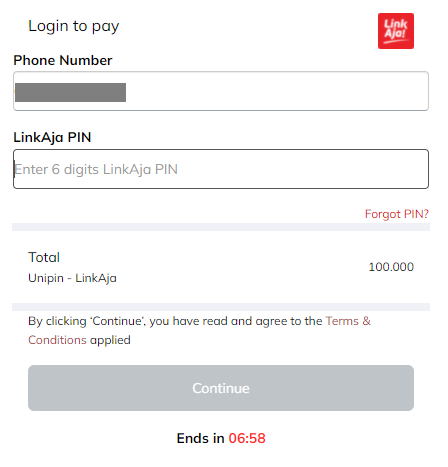Click the 'Phone Number' field label
448x467 pixels.
point(63,60)
